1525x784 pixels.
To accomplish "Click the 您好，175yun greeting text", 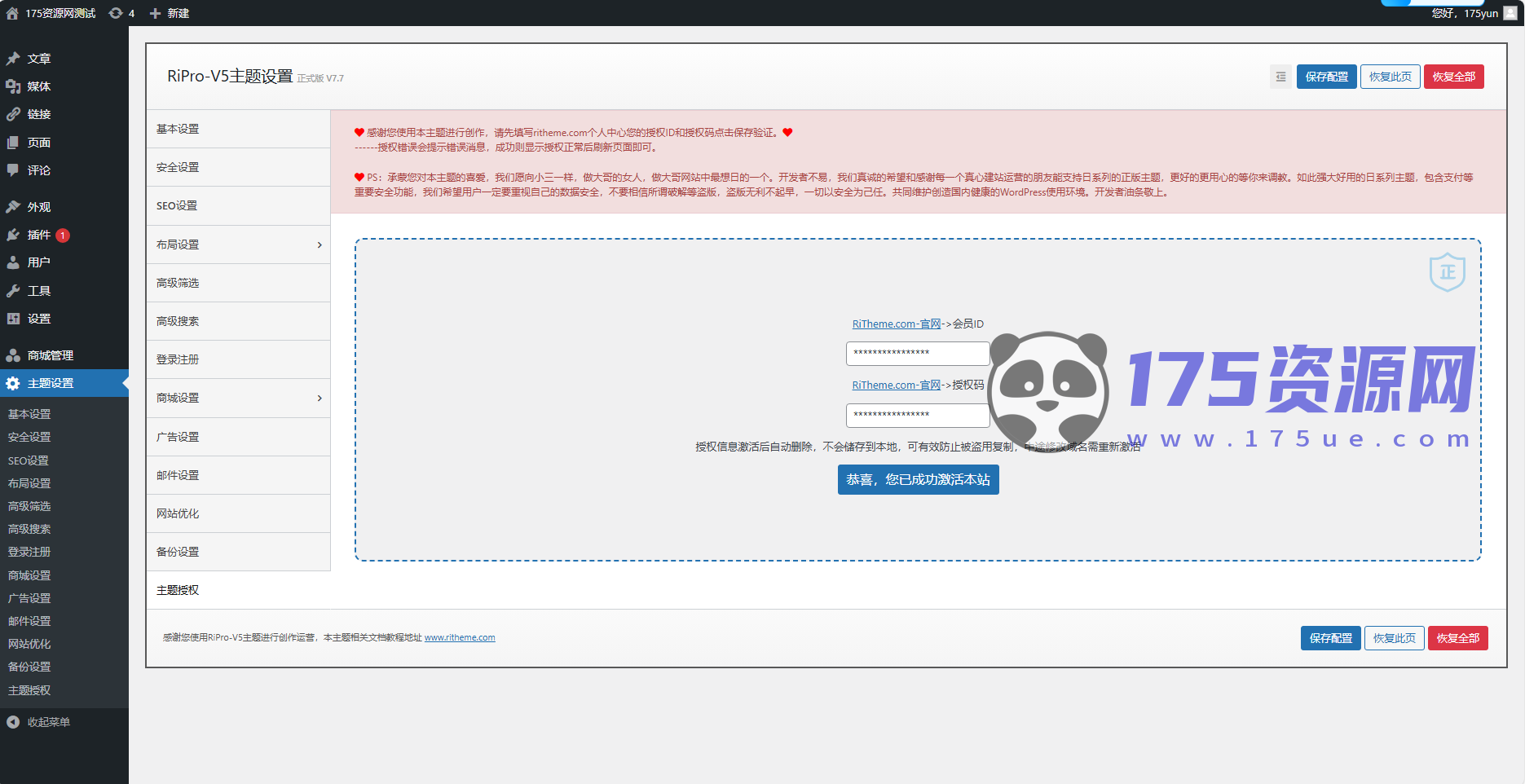I will tap(1465, 13).
